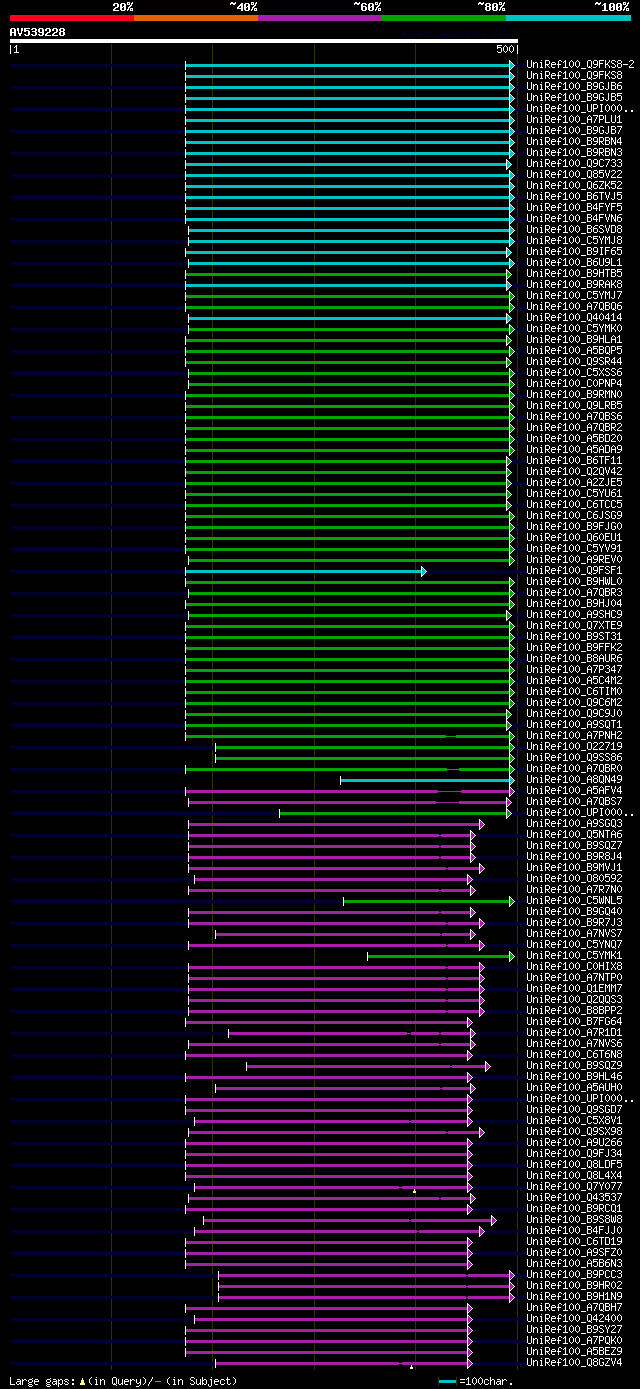640x1389 pixels.
Task: Click label UniRef100_Q42400
Action: pyautogui.click(x=574, y=1319)
